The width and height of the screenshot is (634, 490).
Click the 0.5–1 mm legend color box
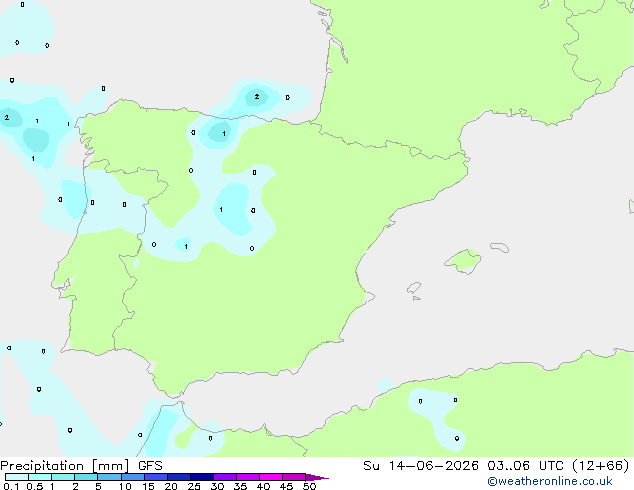(x=40, y=477)
